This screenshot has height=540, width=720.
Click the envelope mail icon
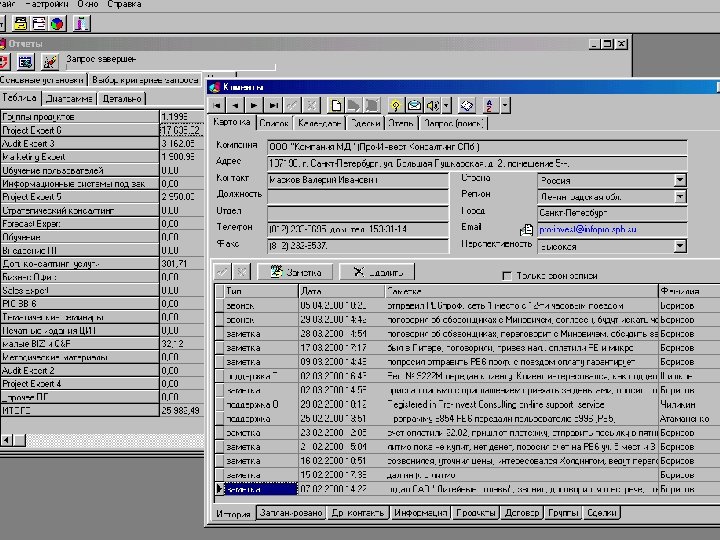(x=413, y=105)
